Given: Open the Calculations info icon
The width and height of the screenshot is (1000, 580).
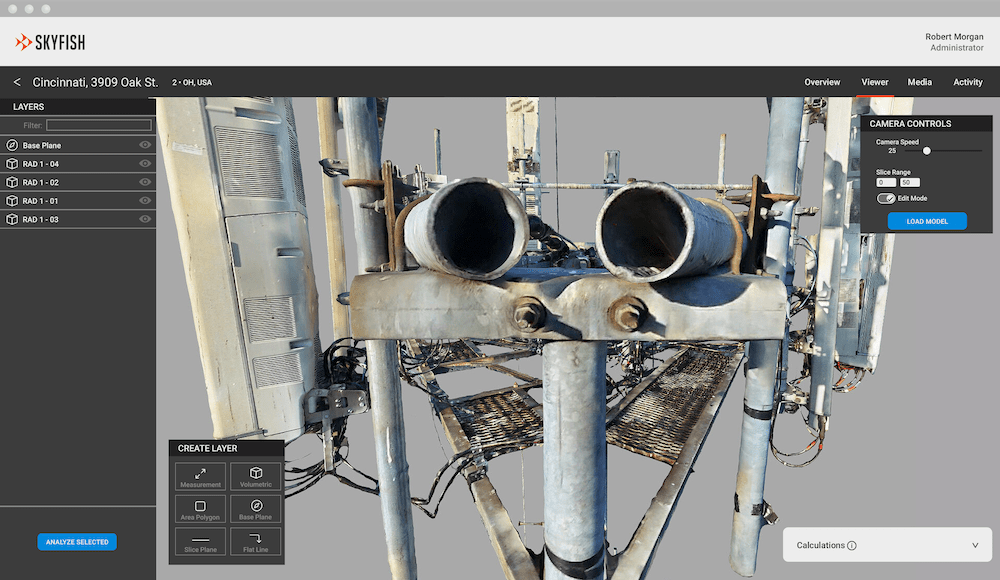Looking at the screenshot, I should point(851,546).
